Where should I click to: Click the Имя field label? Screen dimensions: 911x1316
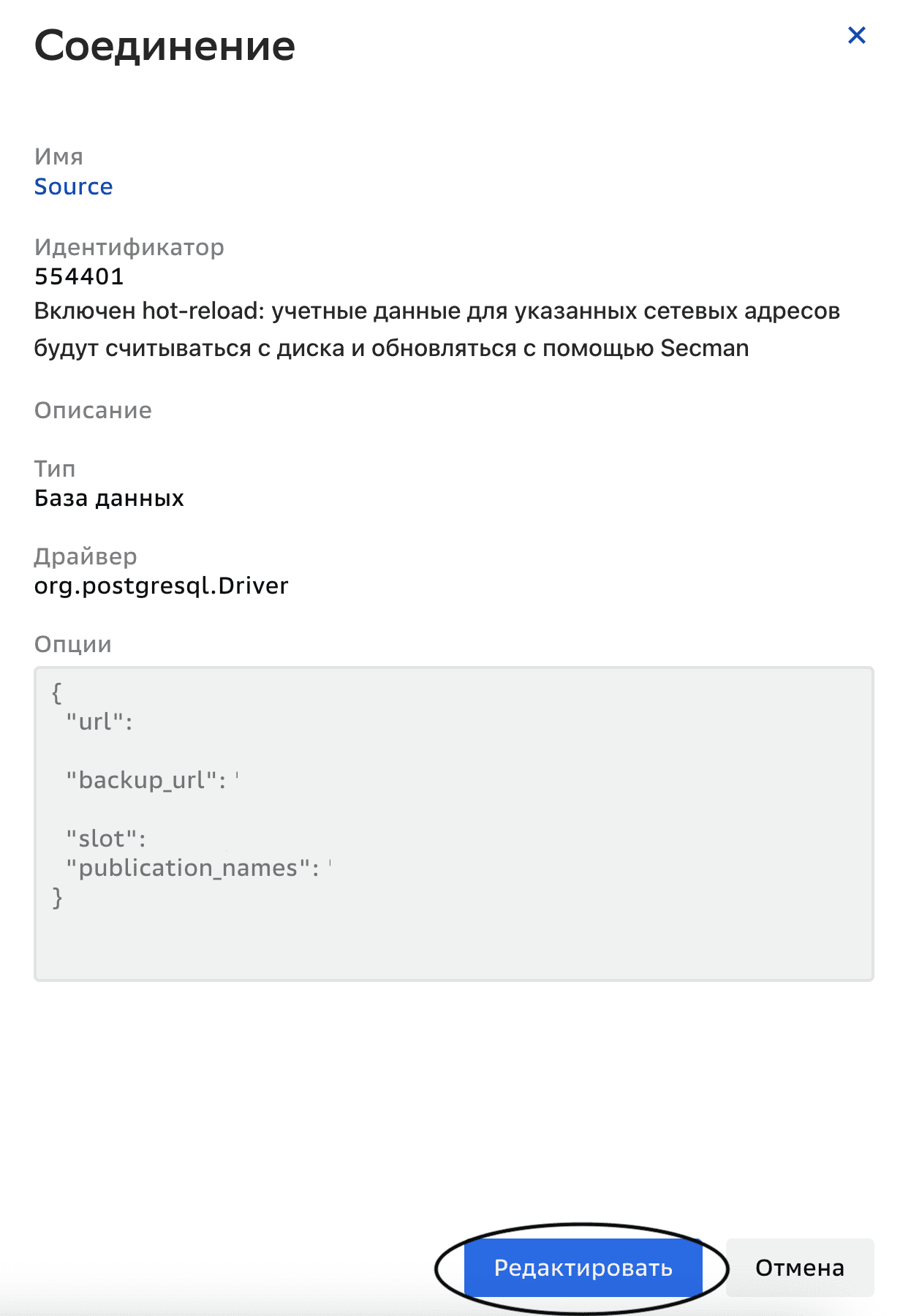58,156
